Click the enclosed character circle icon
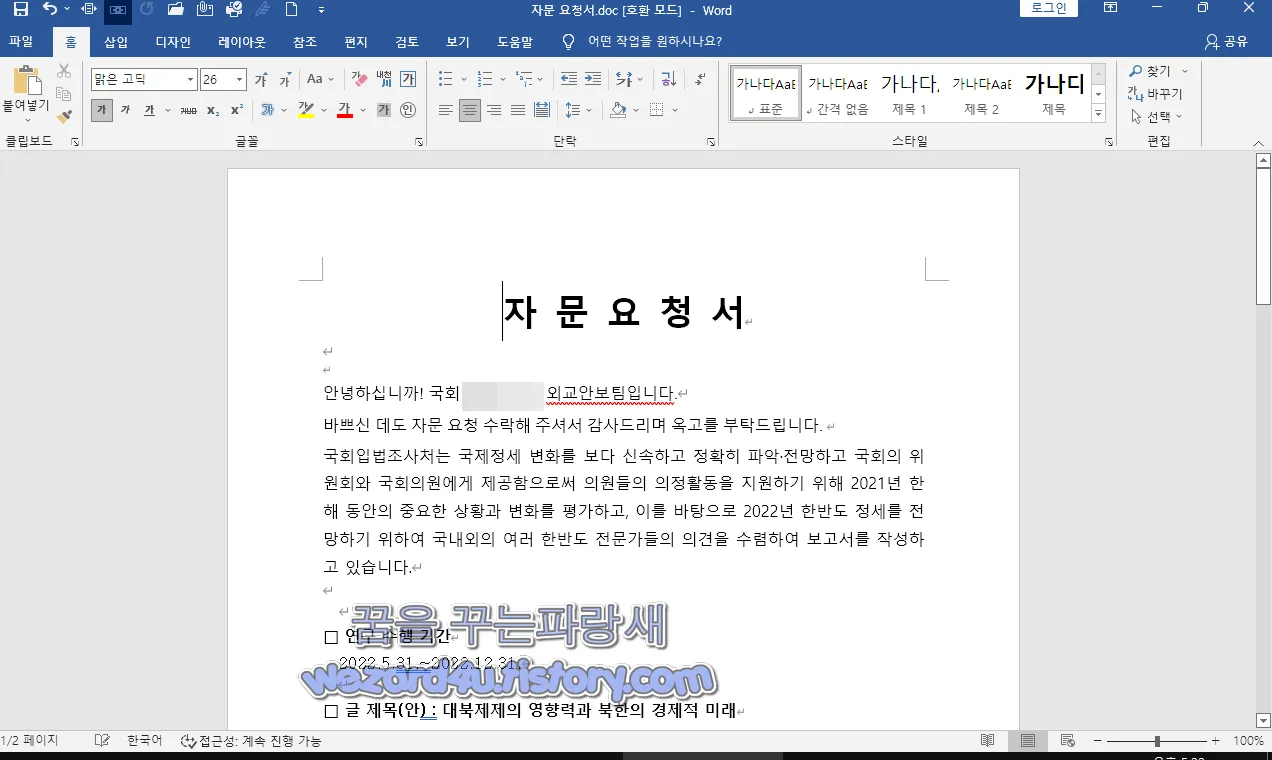The height and width of the screenshot is (760, 1272). pos(408,110)
